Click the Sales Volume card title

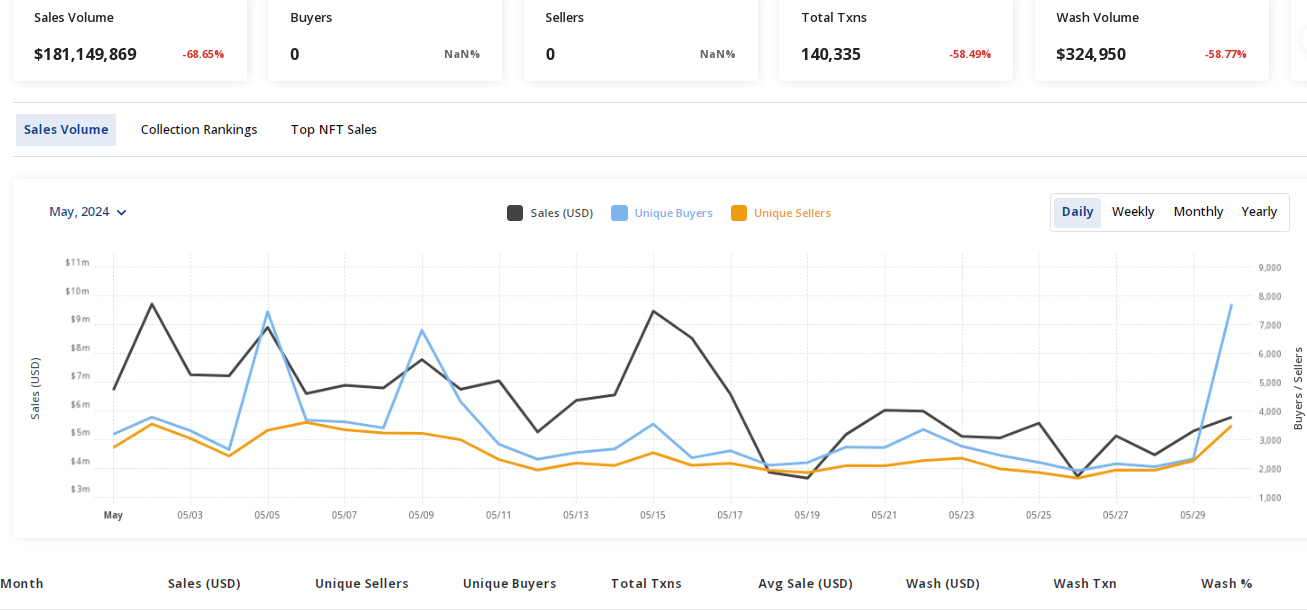pyautogui.click(x=74, y=18)
